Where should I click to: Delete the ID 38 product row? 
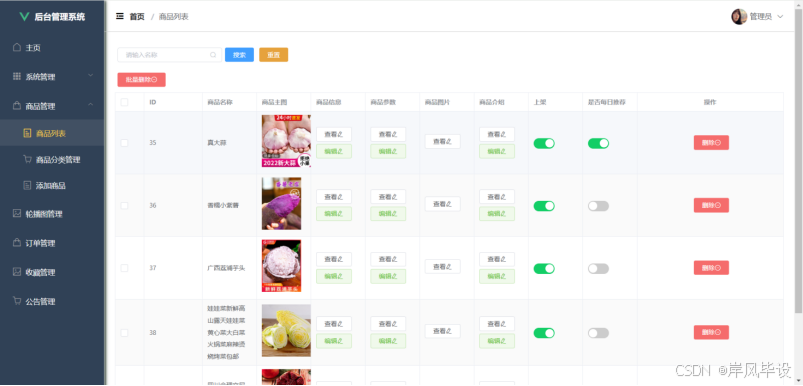(711, 332)
